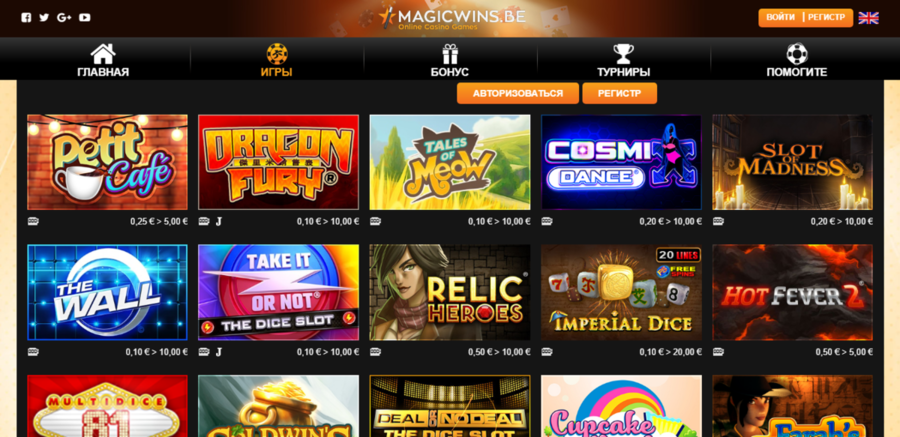The width and height of the screenshot is (900, 437).
Task: Click the house icon for Главная
Action: 103,55
